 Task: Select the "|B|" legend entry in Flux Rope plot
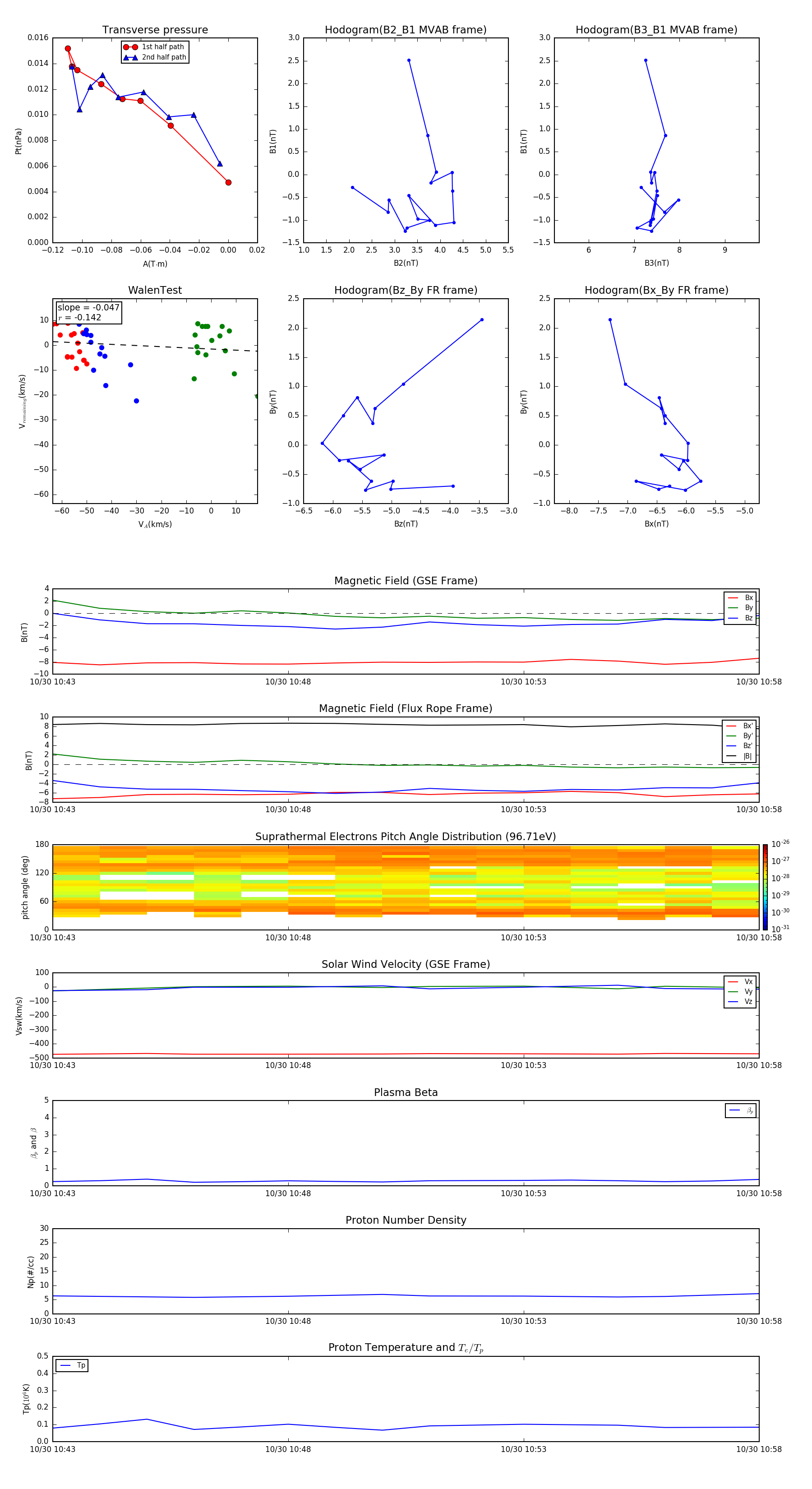739,756
